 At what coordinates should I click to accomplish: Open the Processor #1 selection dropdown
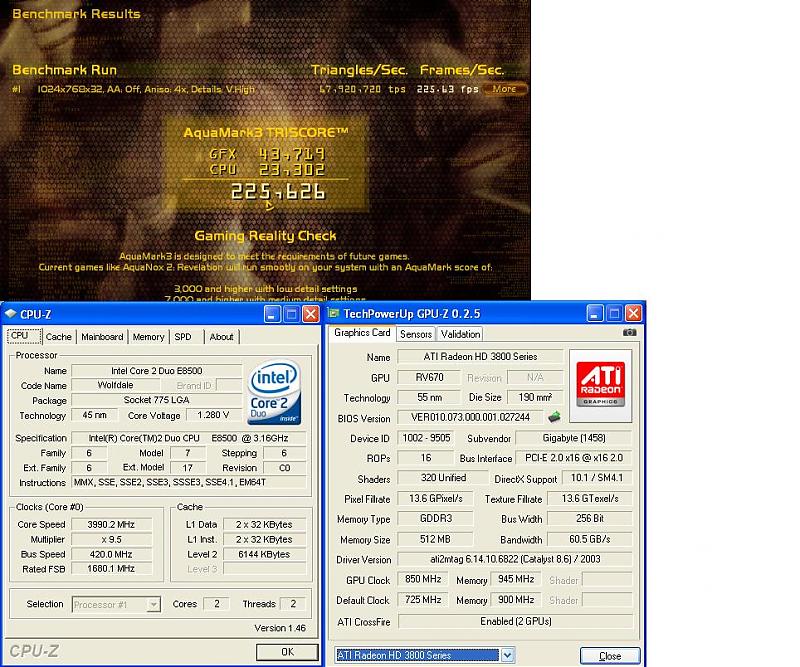[116, 605]
